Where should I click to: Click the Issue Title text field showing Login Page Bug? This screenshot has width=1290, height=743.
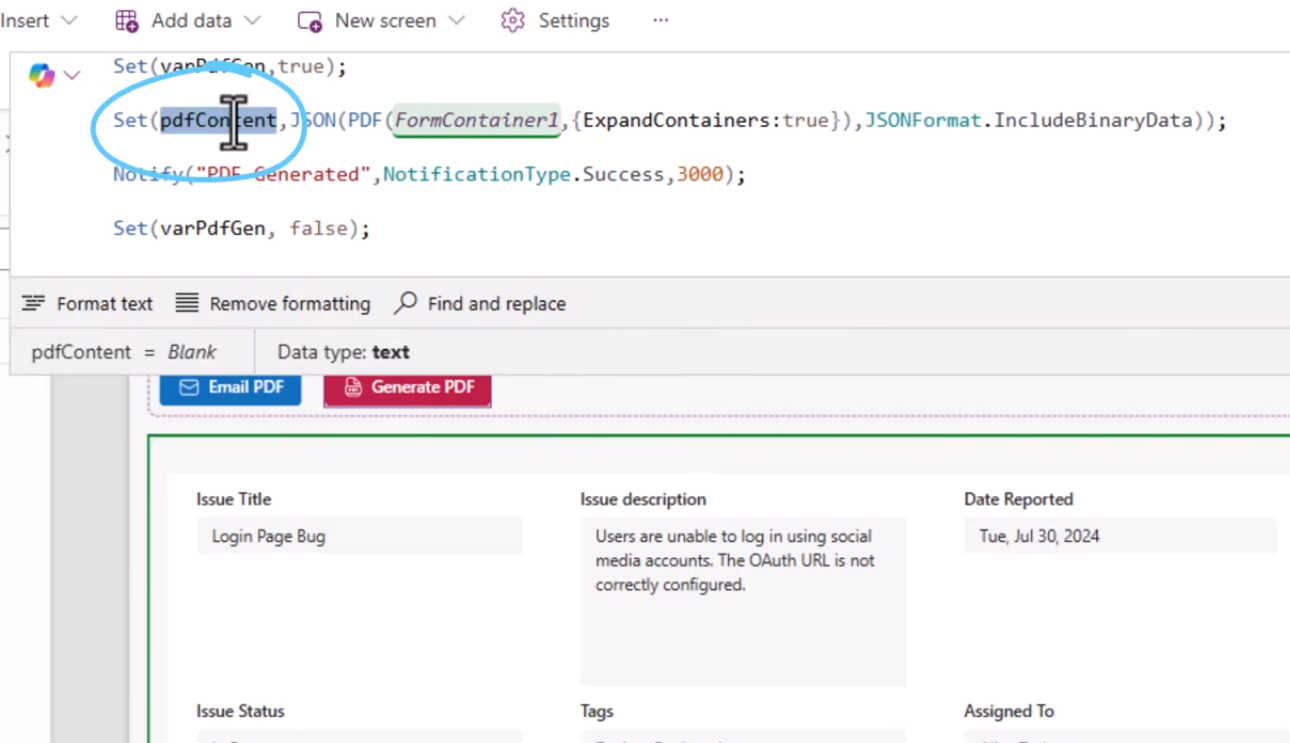[x=359, y=536]
